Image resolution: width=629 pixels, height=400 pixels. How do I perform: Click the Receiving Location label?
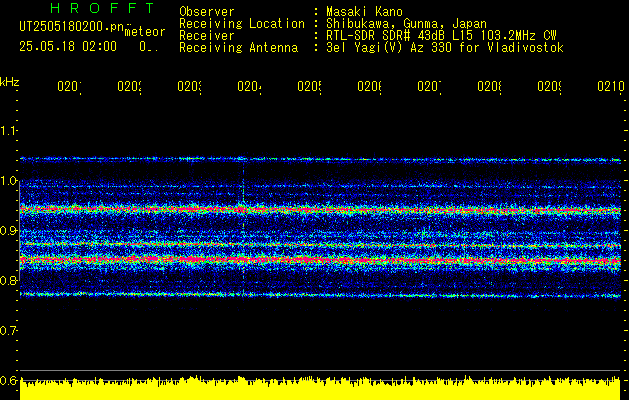[x=242, y=24]
